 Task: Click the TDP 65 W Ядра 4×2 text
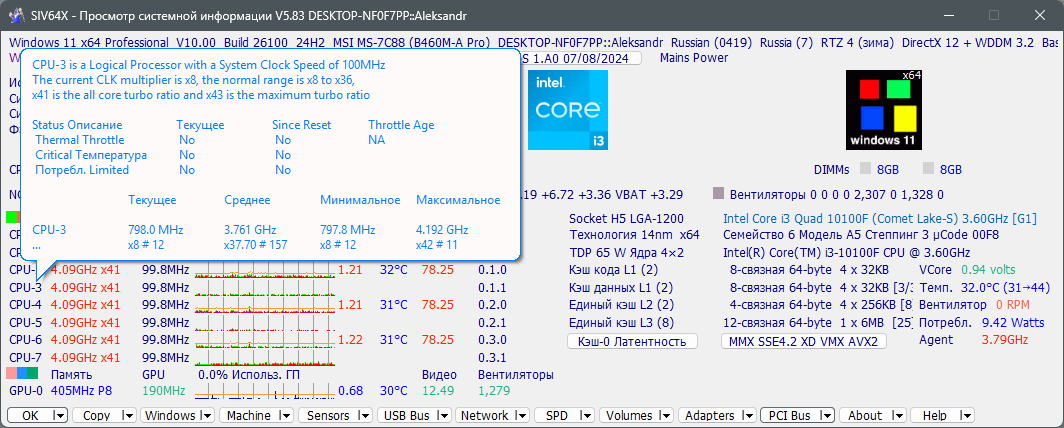point(626,253)
